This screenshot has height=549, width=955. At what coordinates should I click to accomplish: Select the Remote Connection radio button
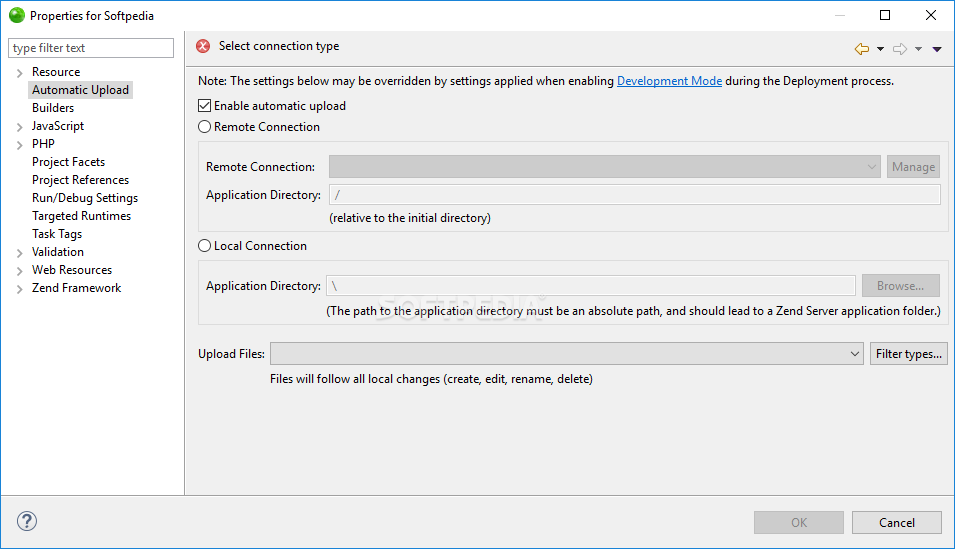click(205, 127)
